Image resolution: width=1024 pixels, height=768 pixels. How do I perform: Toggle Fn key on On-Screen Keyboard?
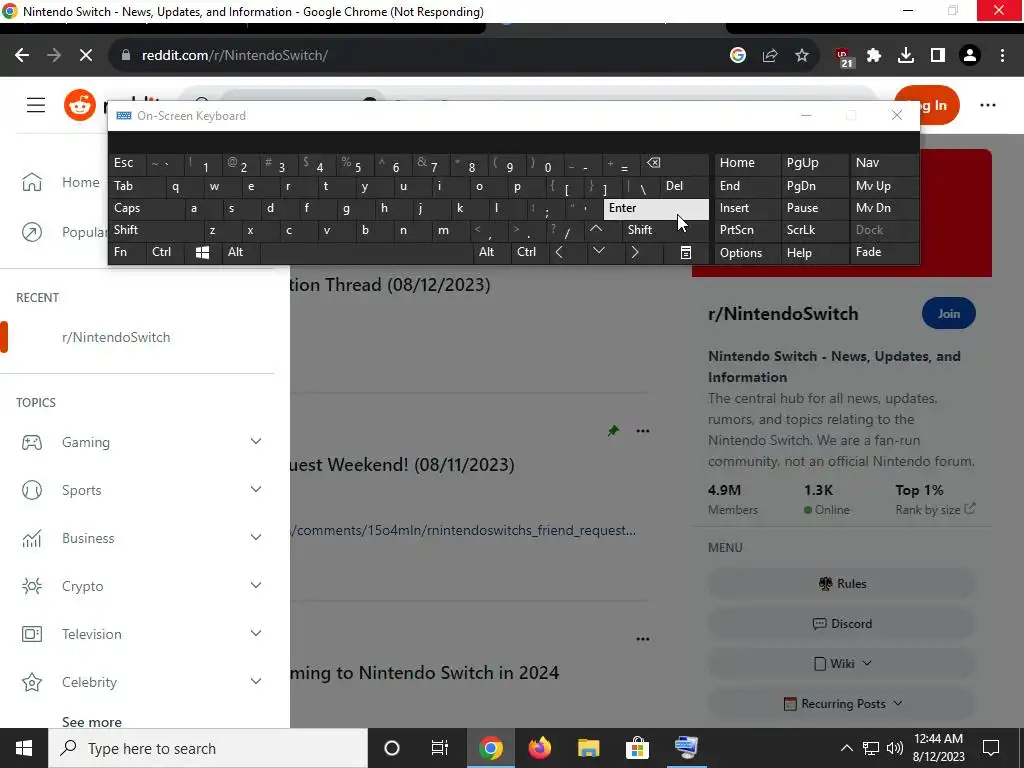click(x=127, y=252)
